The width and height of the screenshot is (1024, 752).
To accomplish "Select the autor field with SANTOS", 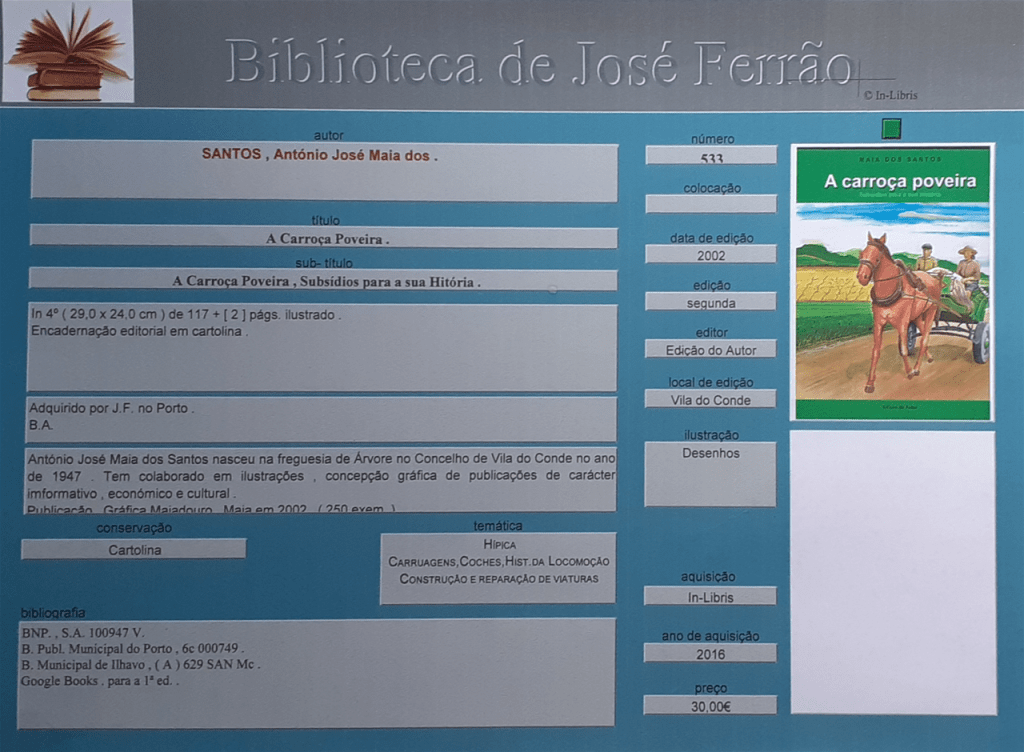I will [324, 171].
